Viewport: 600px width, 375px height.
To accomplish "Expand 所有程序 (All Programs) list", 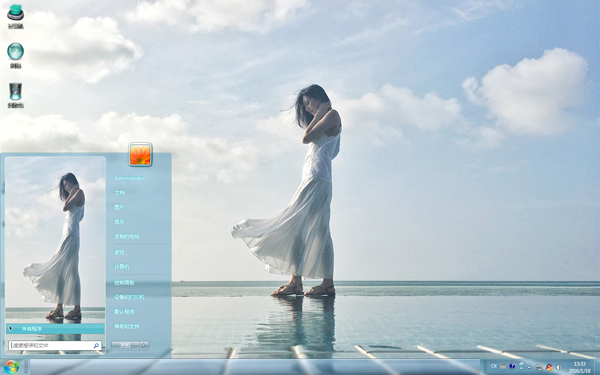I will tap(55, 329).
